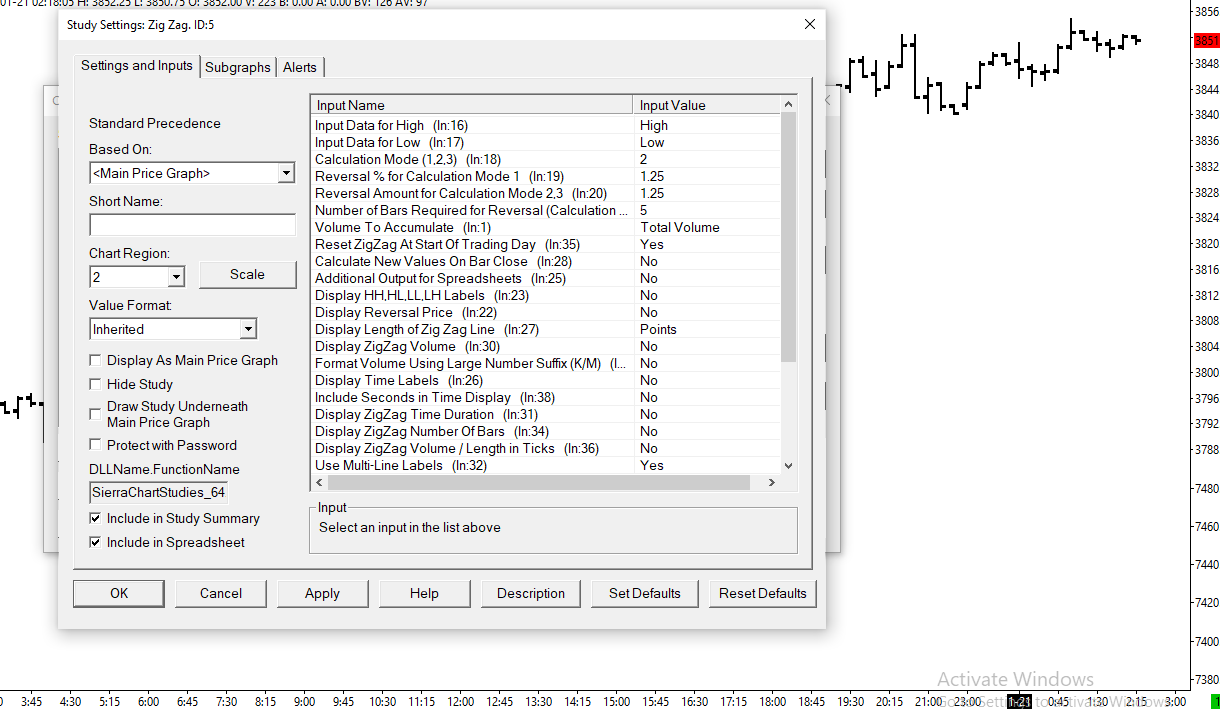
Task: Select Reset ZigZag At Start Of Trading Day
Action: 546,244
